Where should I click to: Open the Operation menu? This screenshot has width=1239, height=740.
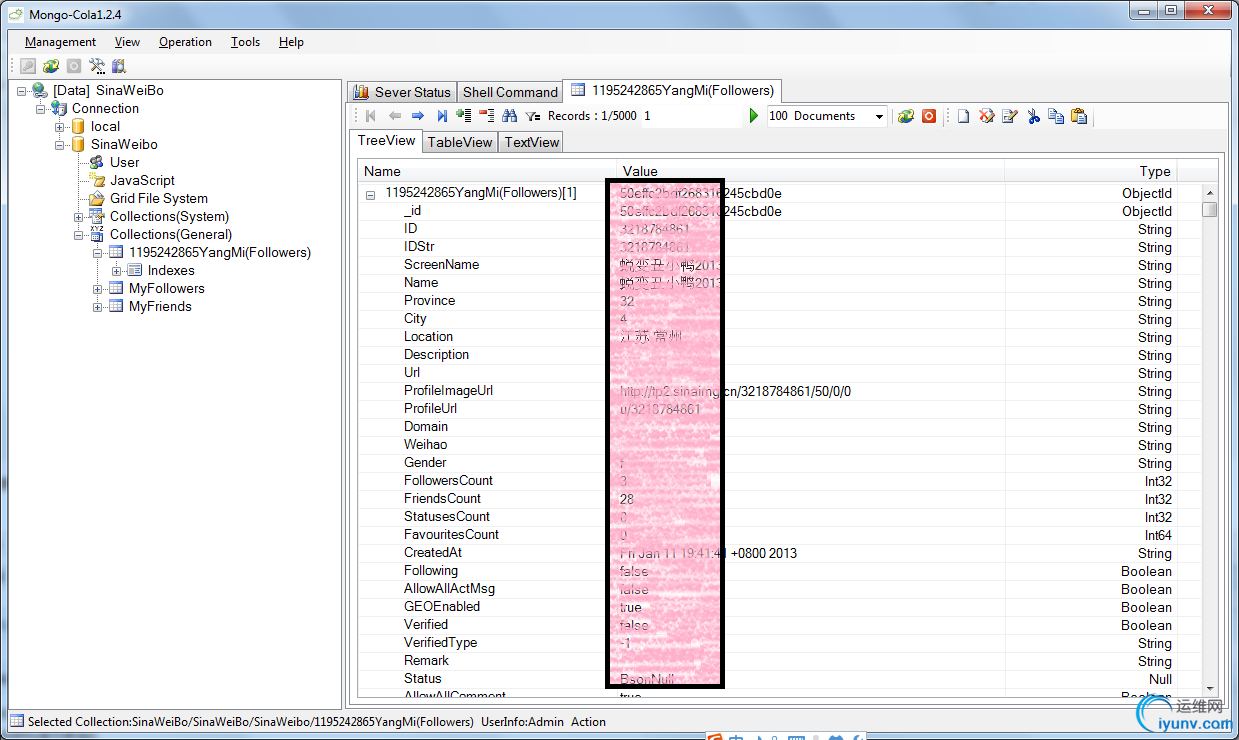(185, 42)
